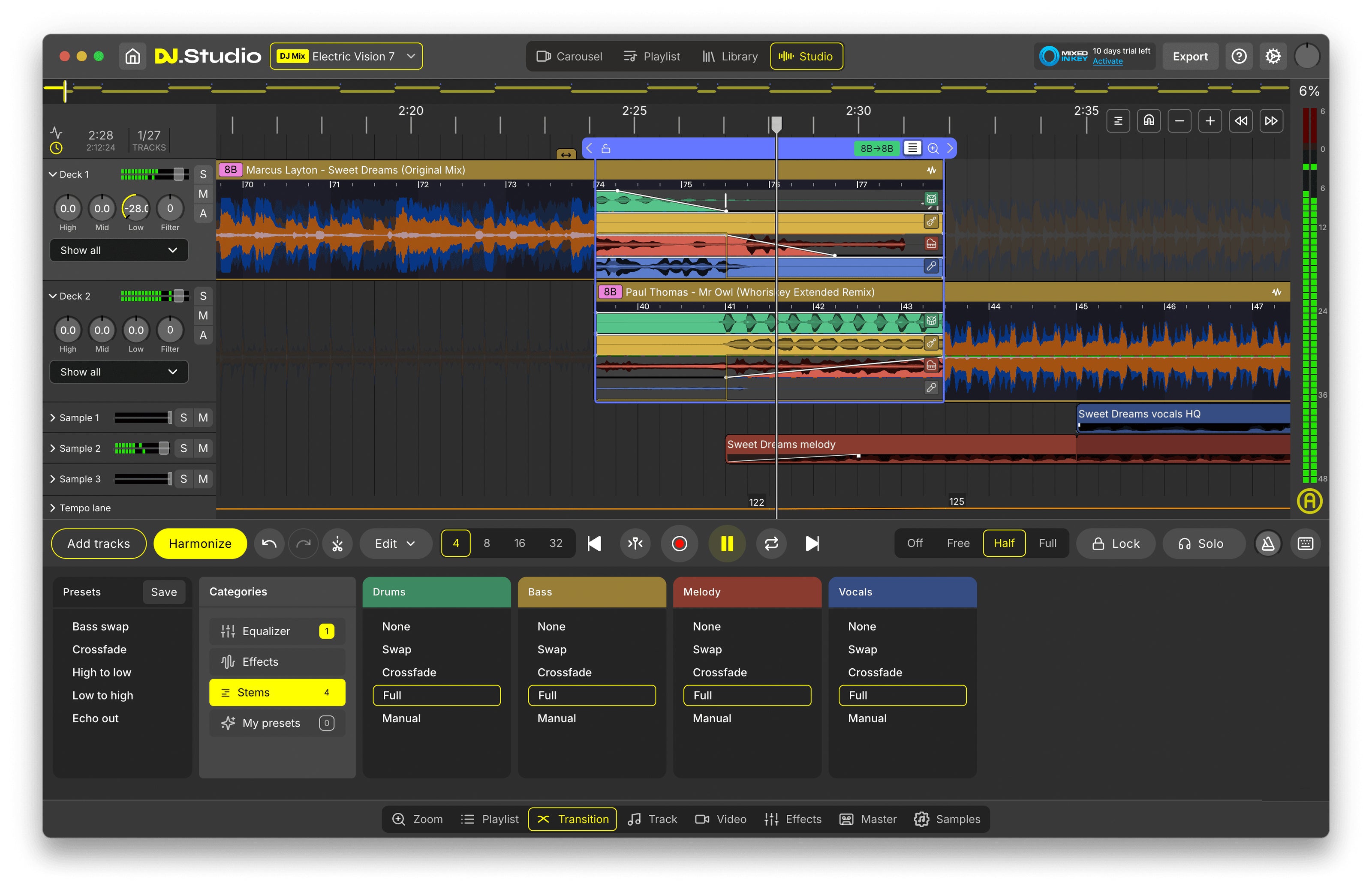Solo Sample 1 track
This screenshot has height=889, width=1372.
pos(184,417)
